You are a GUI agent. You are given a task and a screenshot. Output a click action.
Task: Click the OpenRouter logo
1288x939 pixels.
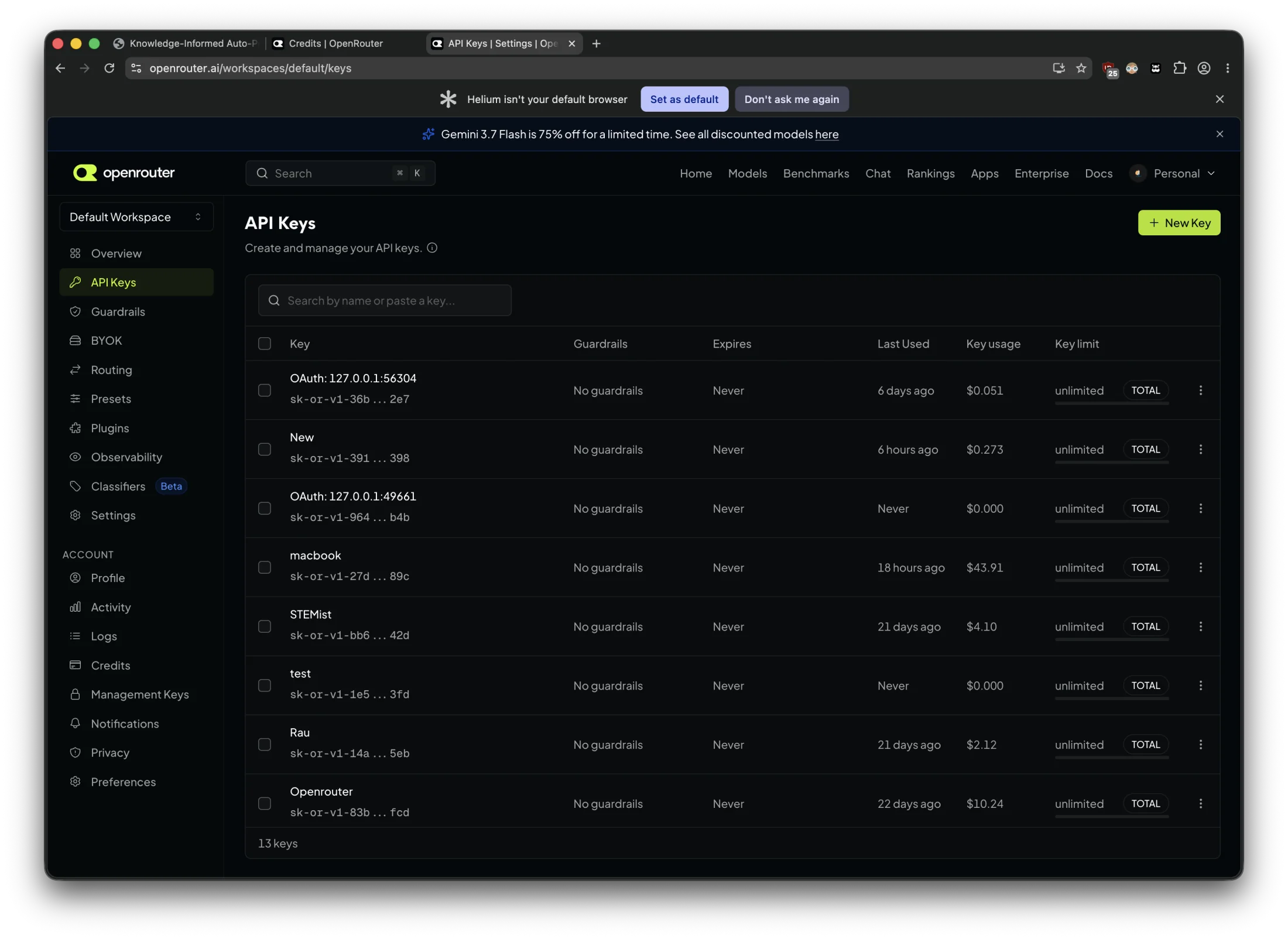pyautogui.click(x=124, y=173)
